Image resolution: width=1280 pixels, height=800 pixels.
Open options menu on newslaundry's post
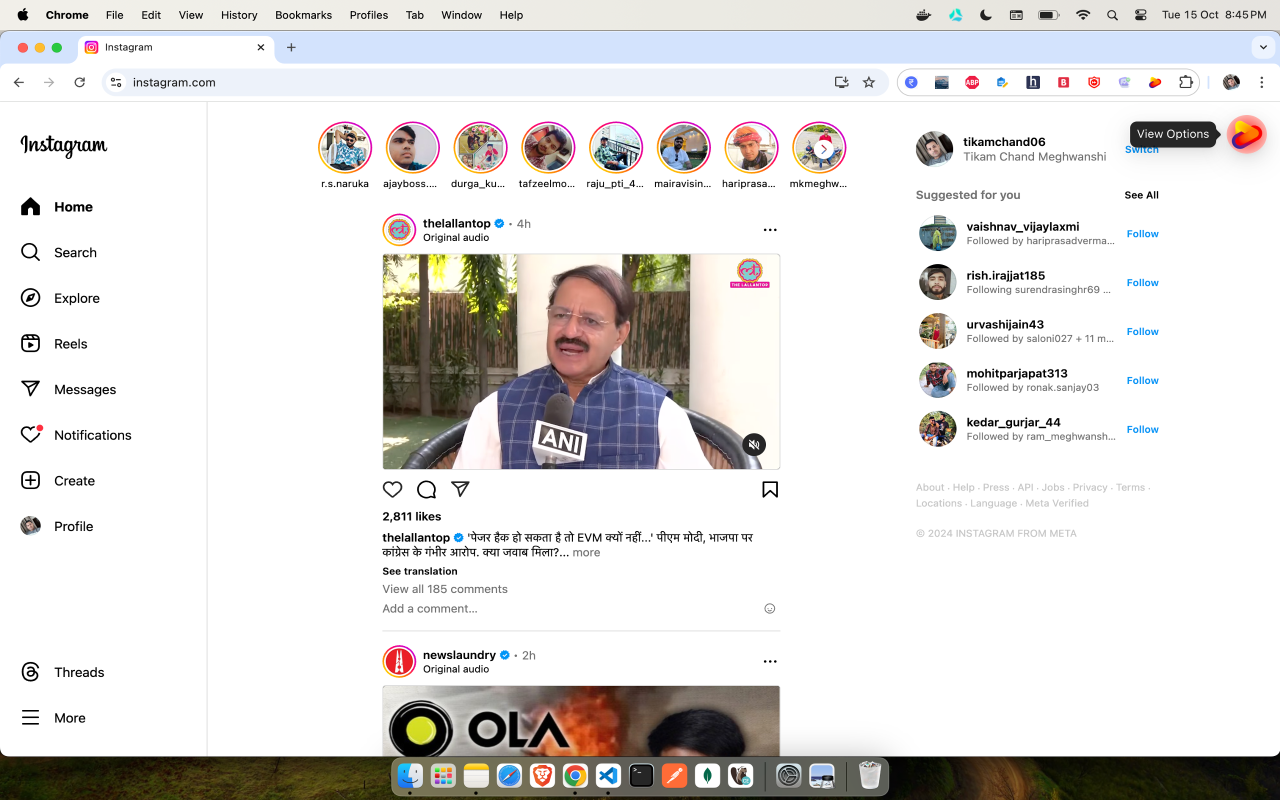point(769,661)
